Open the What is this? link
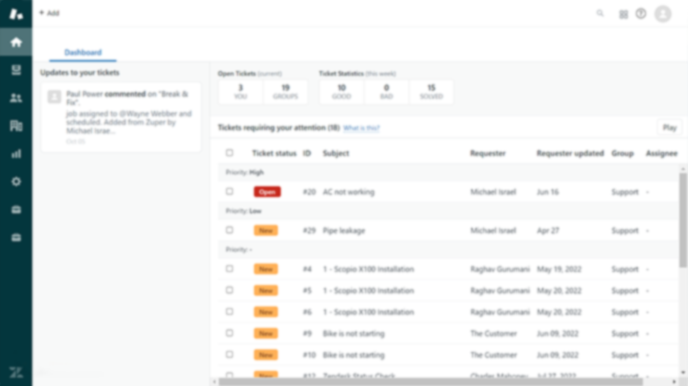The width and height of the screenshot is (688, 386). 361,128
